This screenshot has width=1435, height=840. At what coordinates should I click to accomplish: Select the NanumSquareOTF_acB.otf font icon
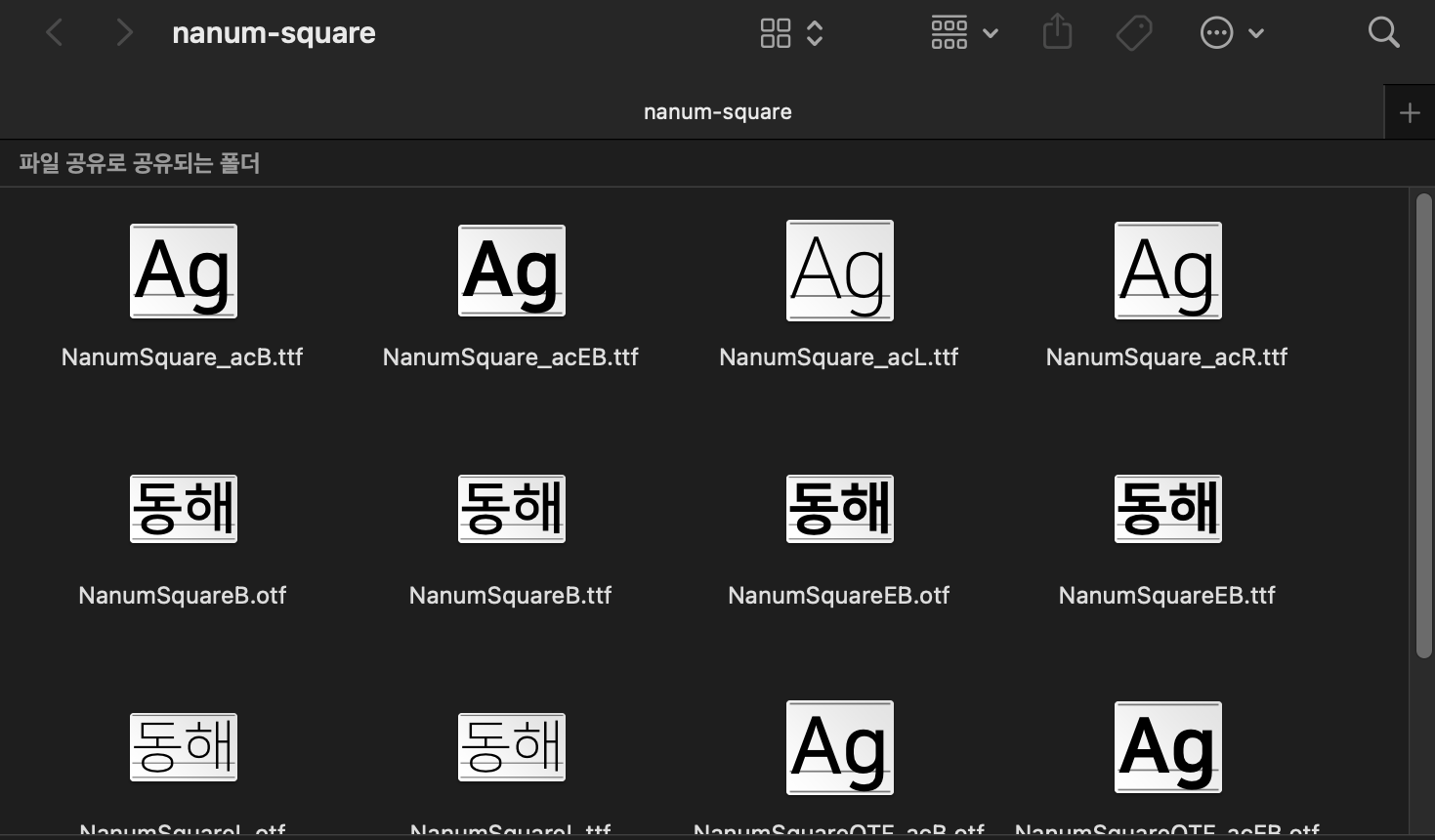click(840, 747)
